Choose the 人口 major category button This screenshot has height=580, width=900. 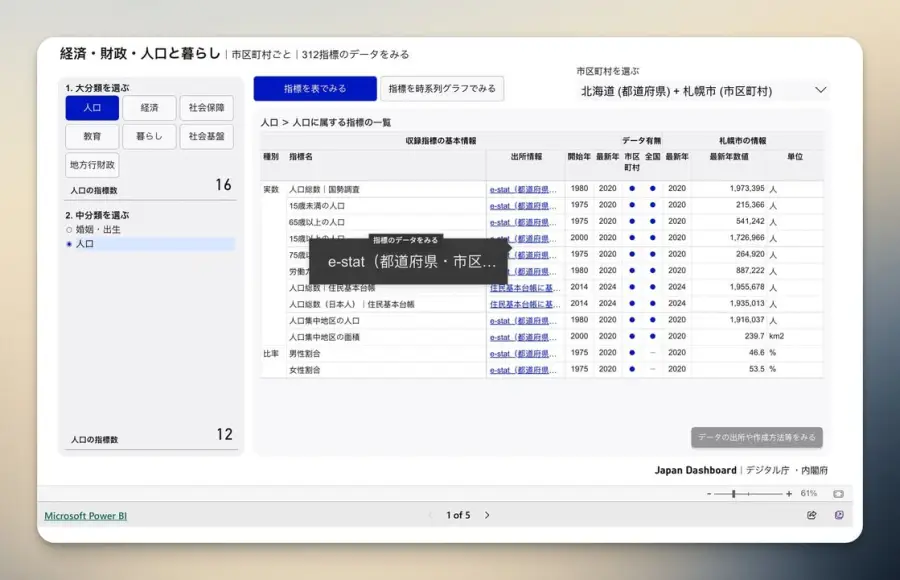coord(92,108)
